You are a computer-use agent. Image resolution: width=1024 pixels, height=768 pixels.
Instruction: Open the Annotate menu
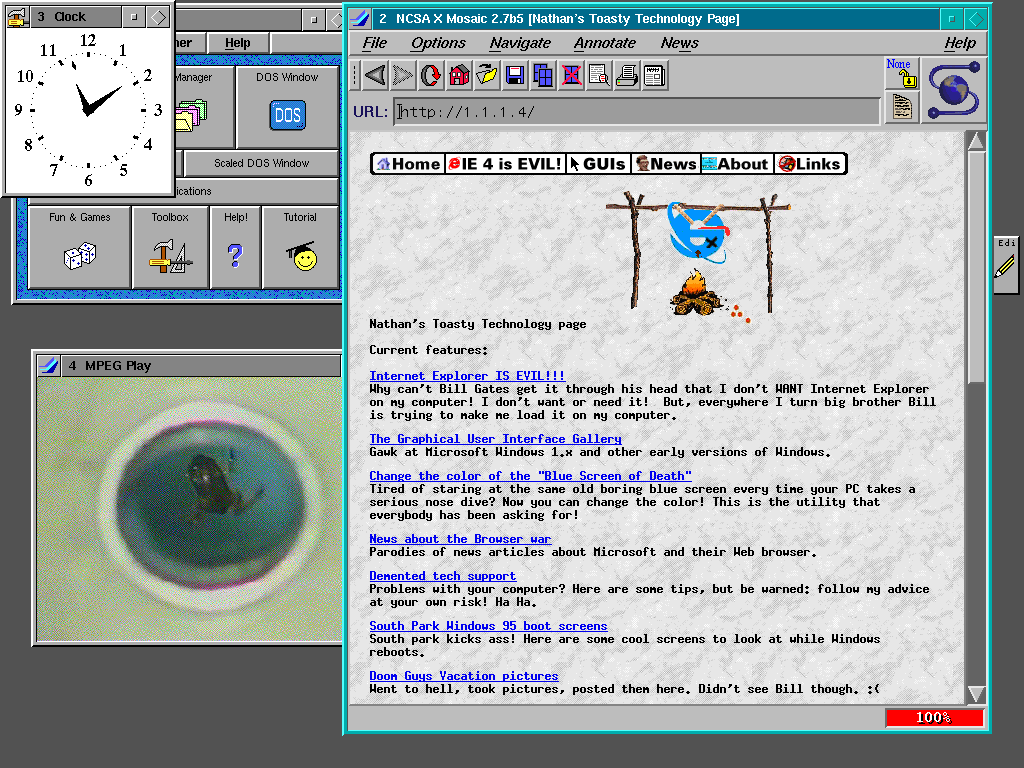click(x=605, y=43)
